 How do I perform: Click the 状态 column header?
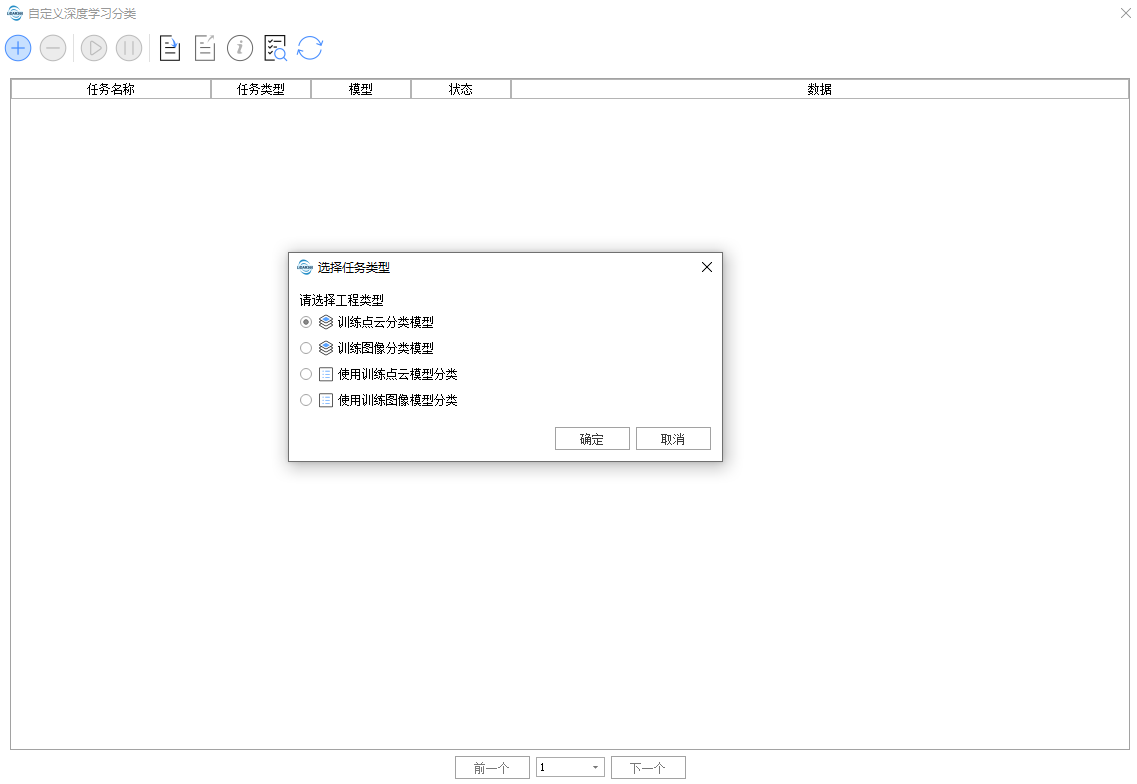[460, 89]
